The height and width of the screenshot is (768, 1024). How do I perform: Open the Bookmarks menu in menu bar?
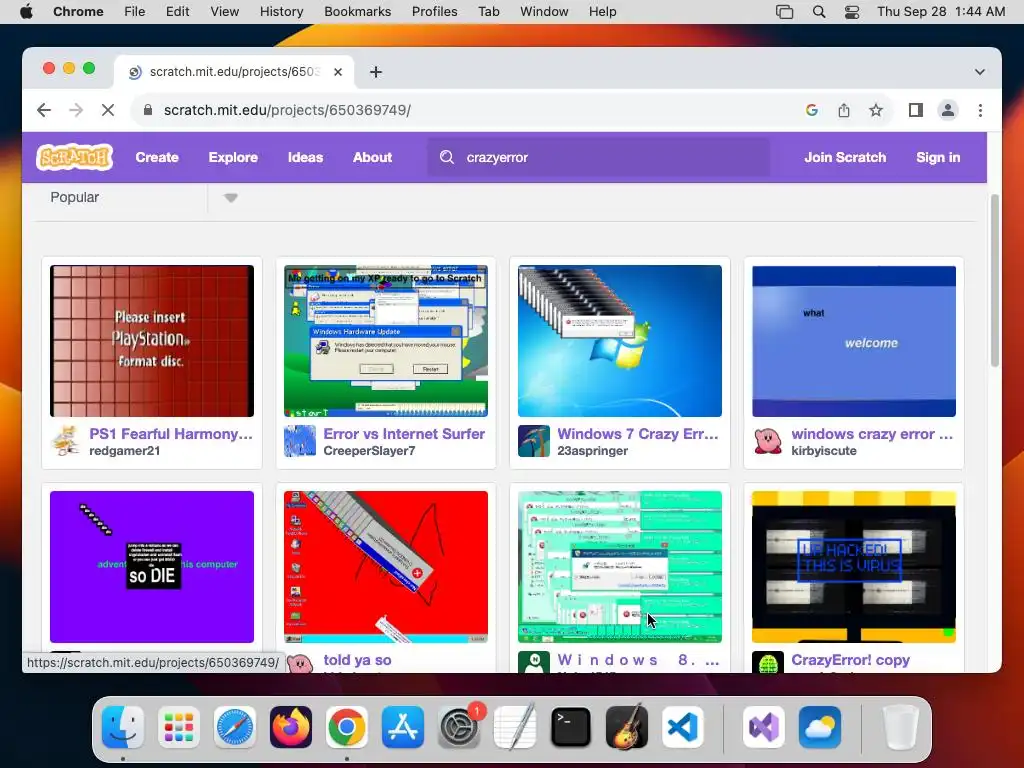pyautogui.click(x=357, y=12)
